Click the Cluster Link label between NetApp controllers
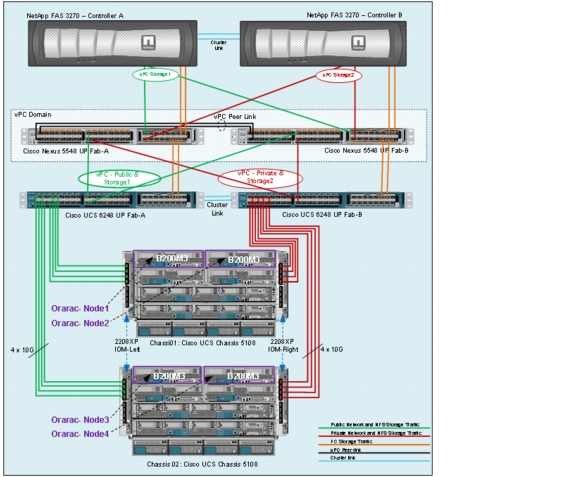 coord(219,45)
